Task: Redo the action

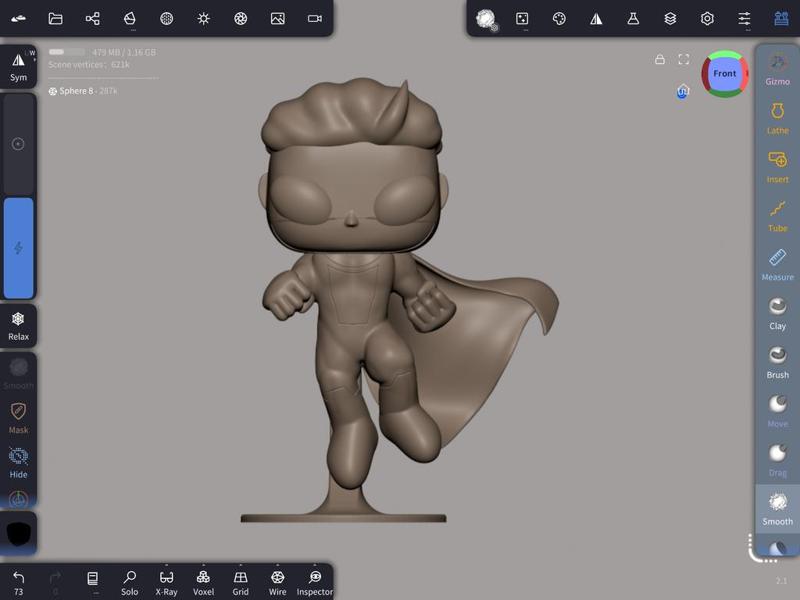Action: tap(55, 583)
